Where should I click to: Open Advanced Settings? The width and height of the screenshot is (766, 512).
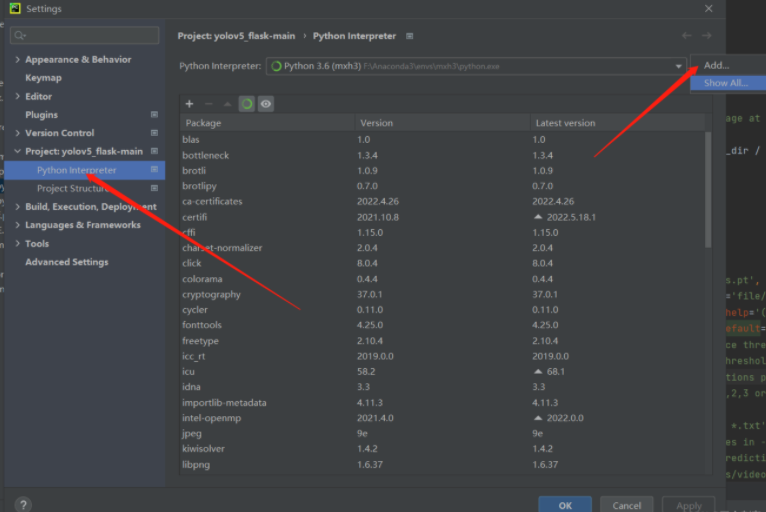[67, 262]
